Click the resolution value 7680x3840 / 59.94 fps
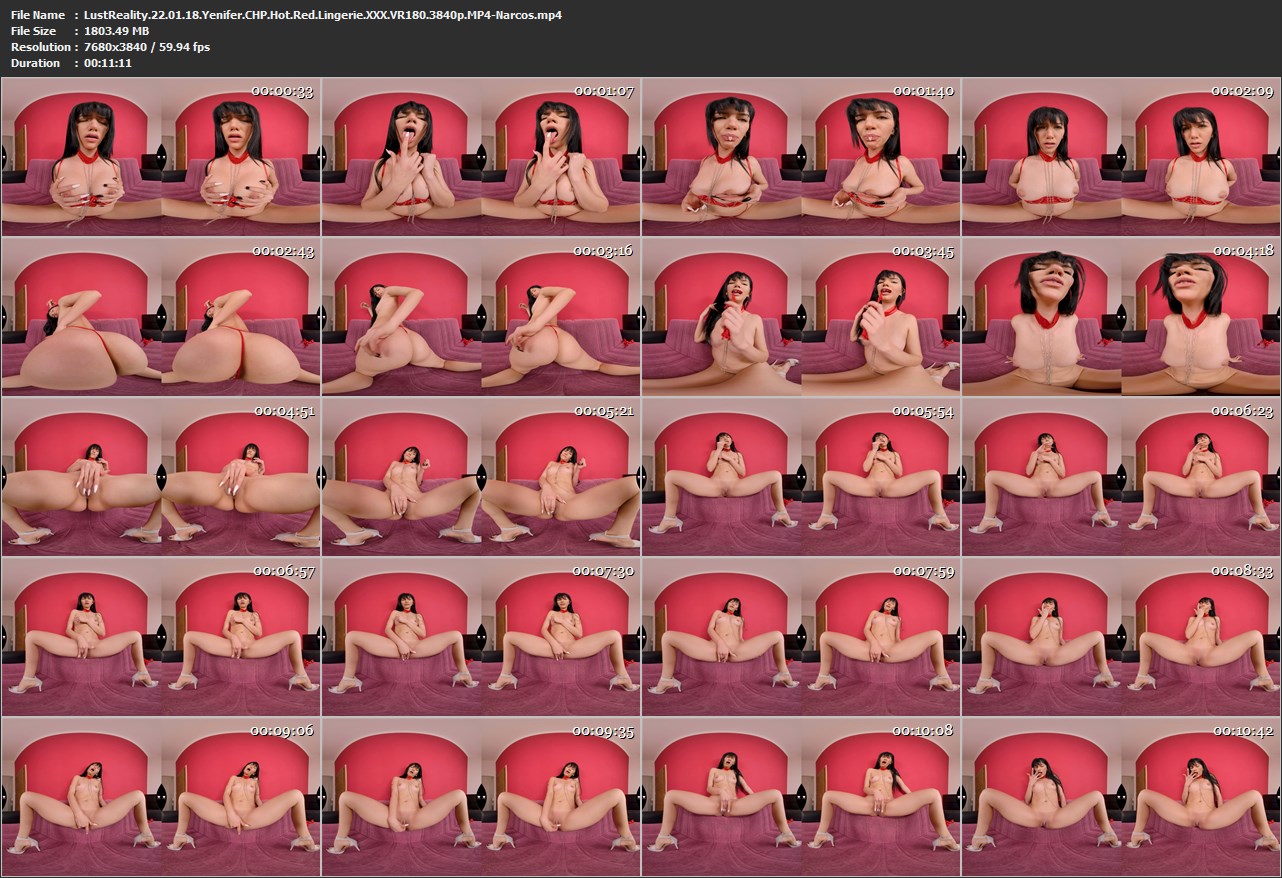 tap(147, 47)
